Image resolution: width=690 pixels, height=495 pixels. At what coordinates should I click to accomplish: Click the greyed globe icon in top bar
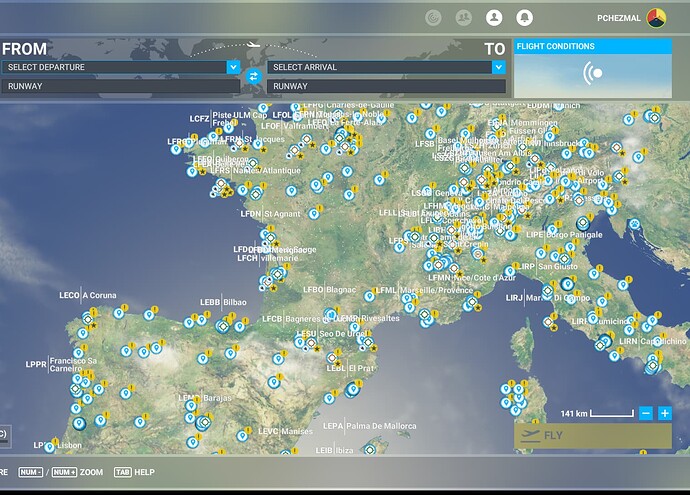point(433,18)
